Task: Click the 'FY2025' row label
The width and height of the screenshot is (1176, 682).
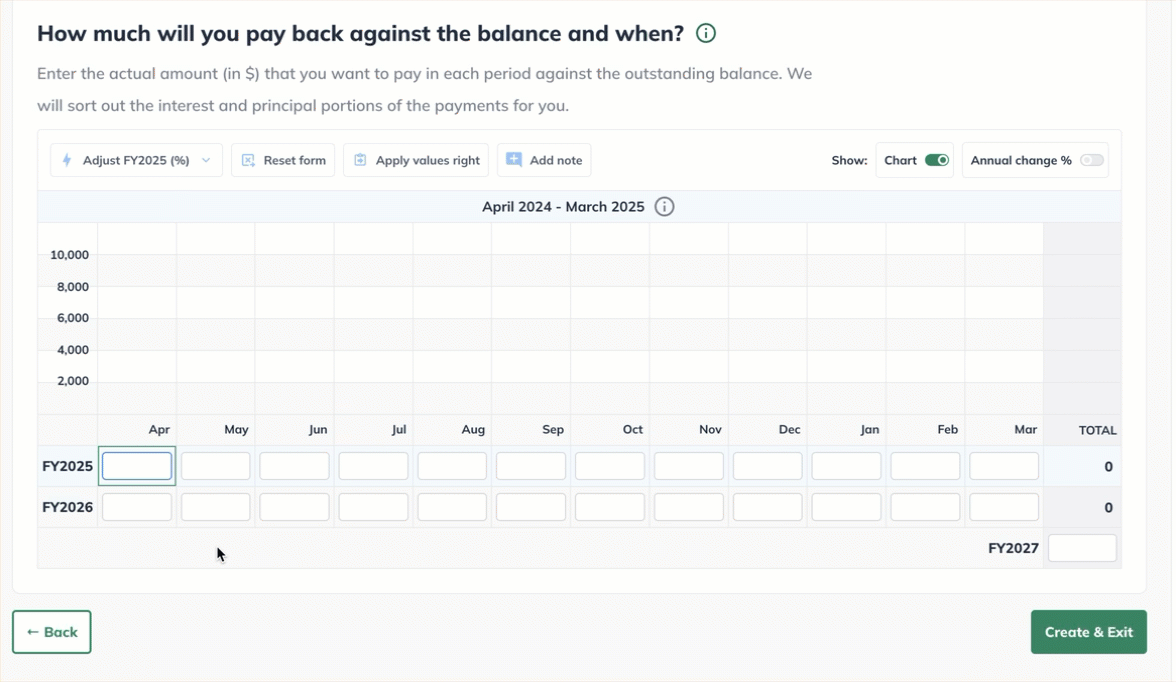Action: [x=68, y=466]
